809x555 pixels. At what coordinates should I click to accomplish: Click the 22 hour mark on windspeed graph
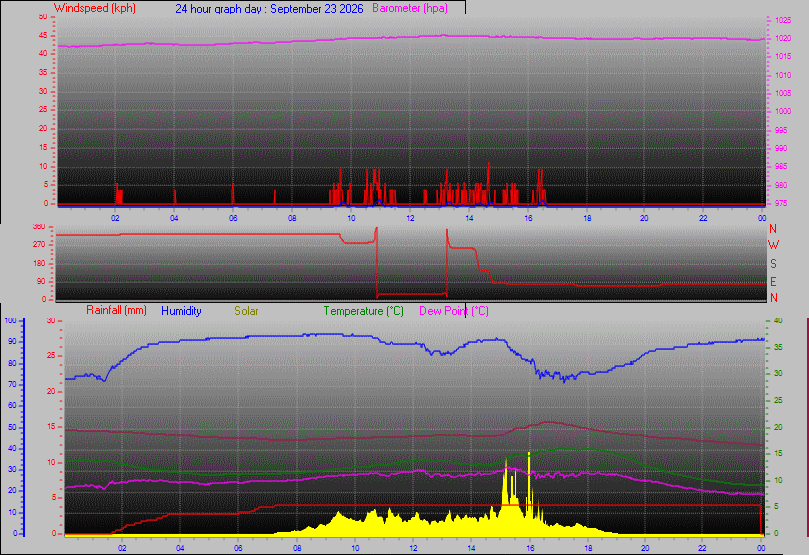(x=703, y=218)
